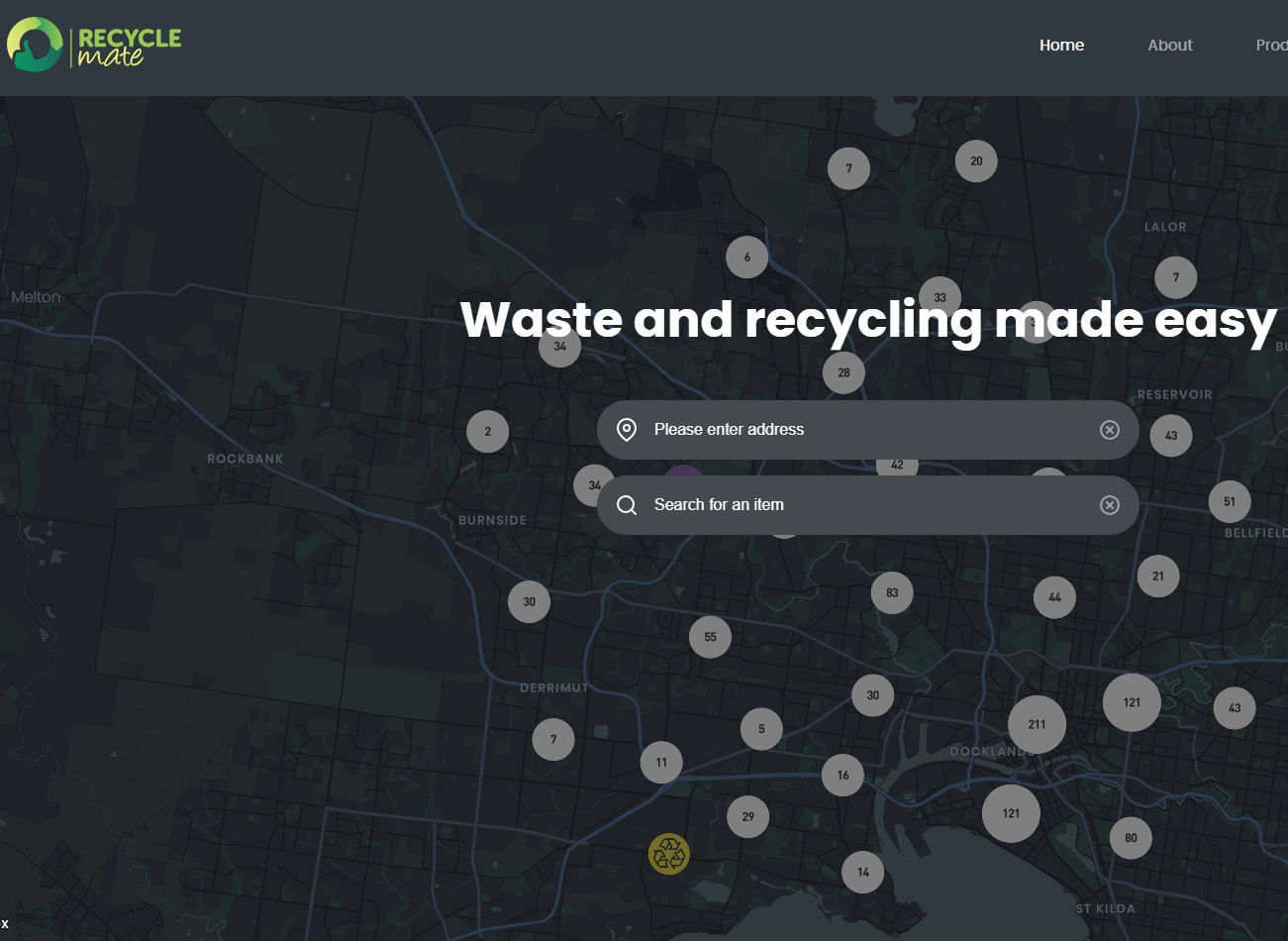Image resolution: width=1288 pixels, height=941 pixels.
Task: Expand the map cluster labeled 83
Action: tap(892, 592)
